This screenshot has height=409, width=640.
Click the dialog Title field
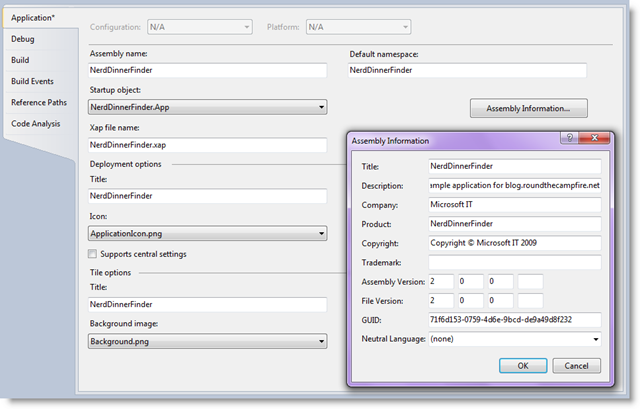point(515,166)
